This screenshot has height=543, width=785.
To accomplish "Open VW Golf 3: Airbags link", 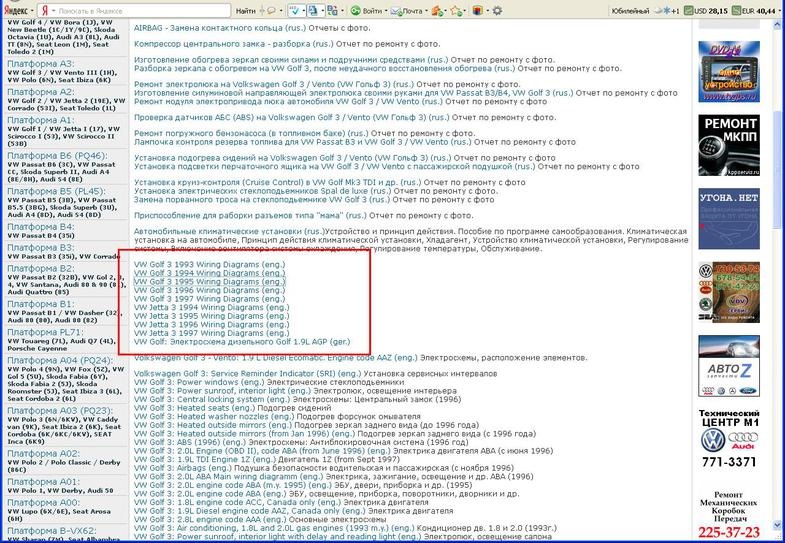I will (x=183, y=468).
